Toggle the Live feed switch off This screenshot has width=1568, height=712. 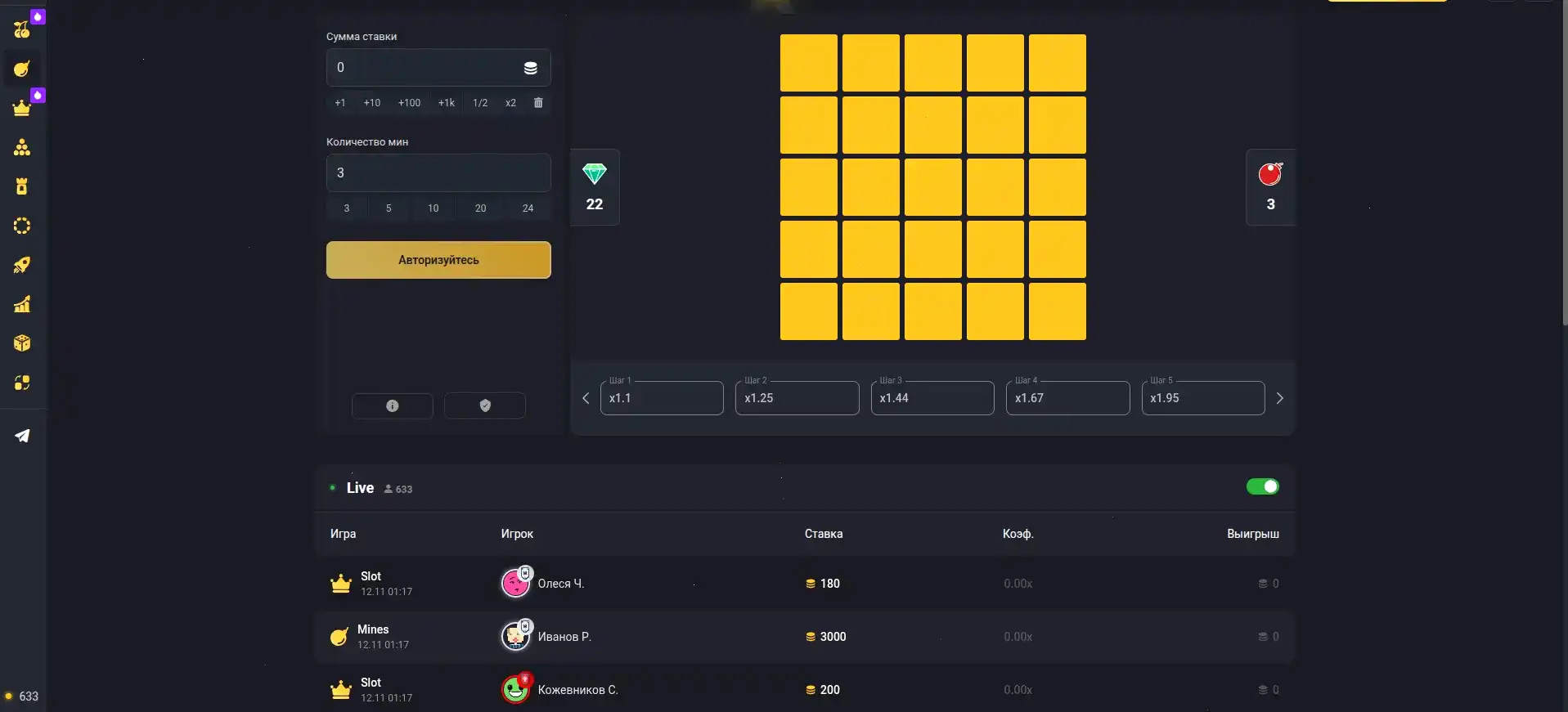[x=1262, y=487]
